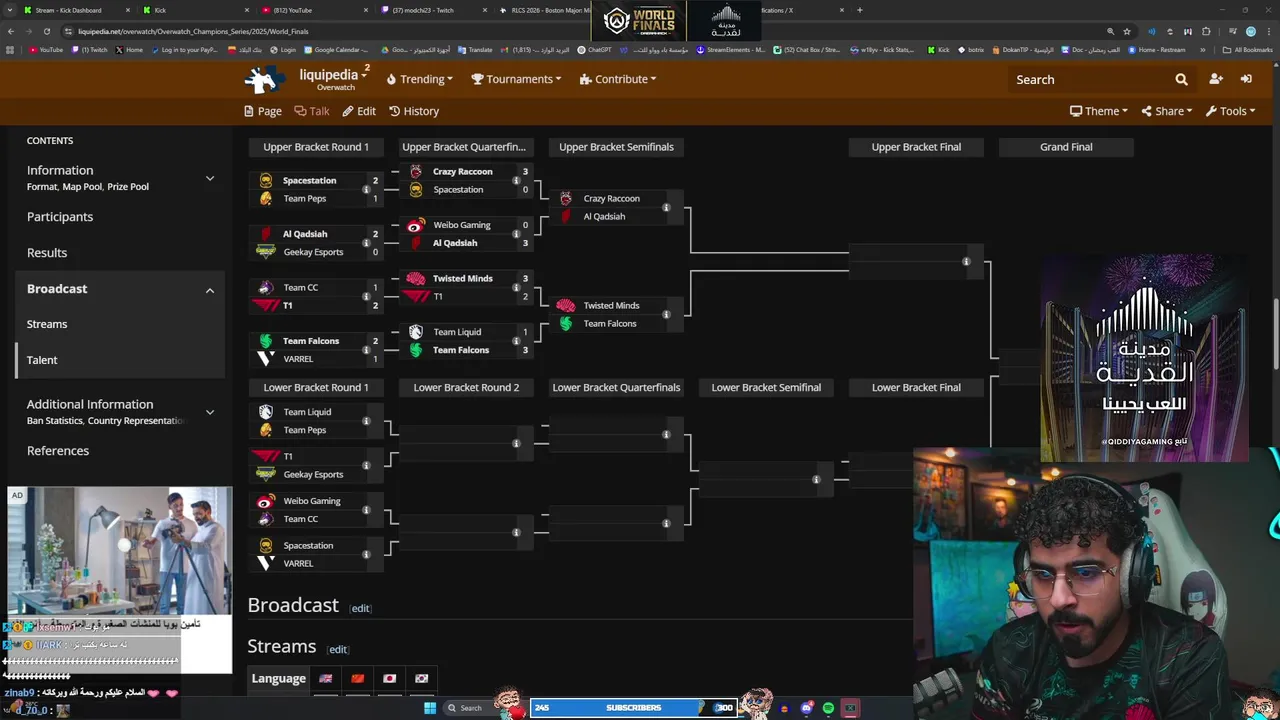Click Weibo Gaming logo in Upper Bracket Quarterfinals
Image resolution: width=1280 pixels, height=720 pixels.
pyautogui.click(x=416, y=225)
